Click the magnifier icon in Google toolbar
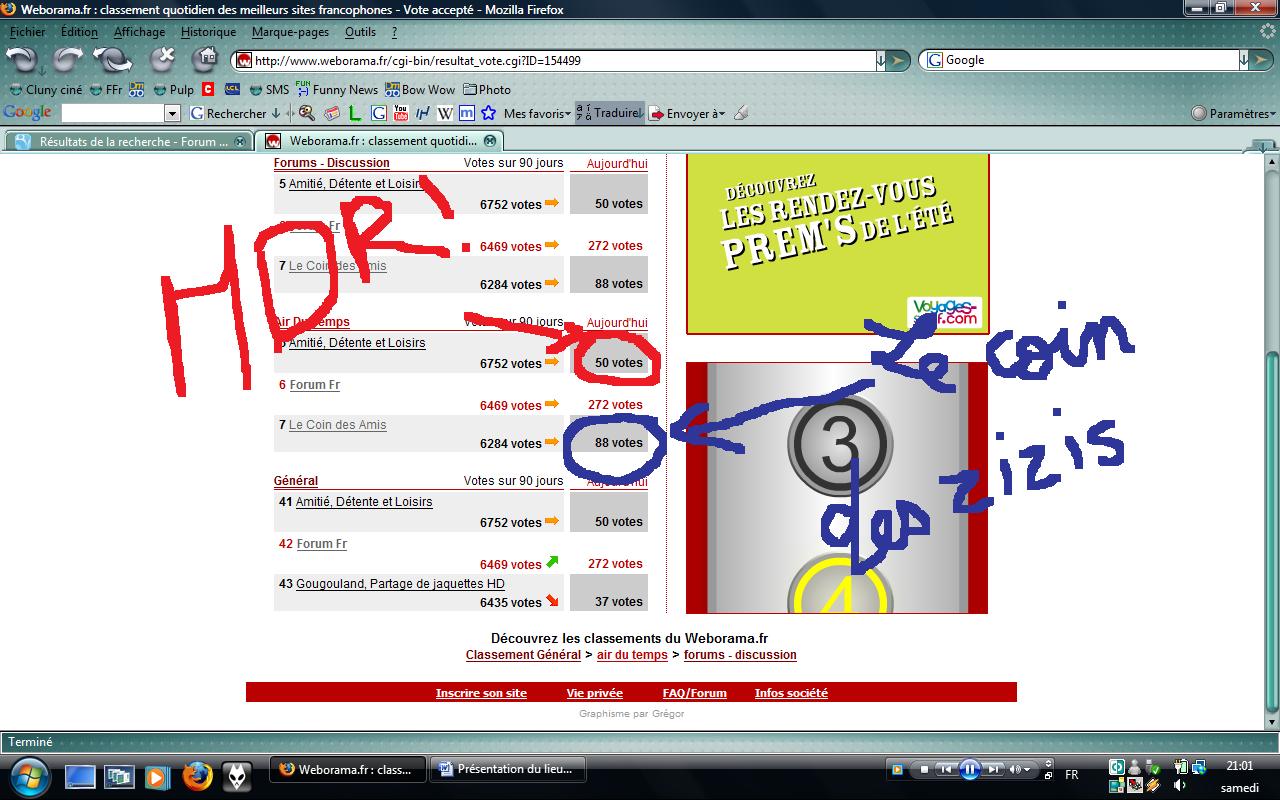 (306, 113)
